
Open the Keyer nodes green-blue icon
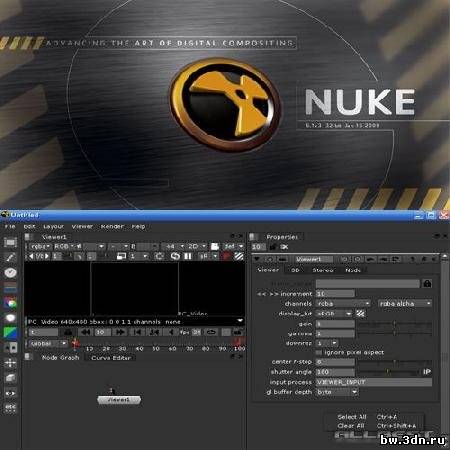pyautogui.click(x=10, y=333)
